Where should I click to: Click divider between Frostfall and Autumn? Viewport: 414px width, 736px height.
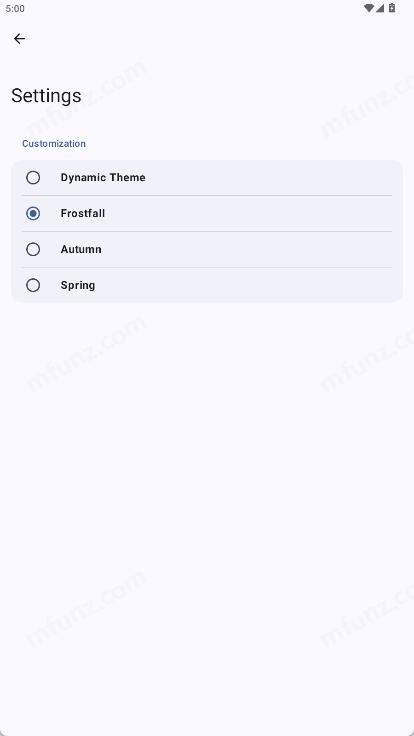[207, 231]
